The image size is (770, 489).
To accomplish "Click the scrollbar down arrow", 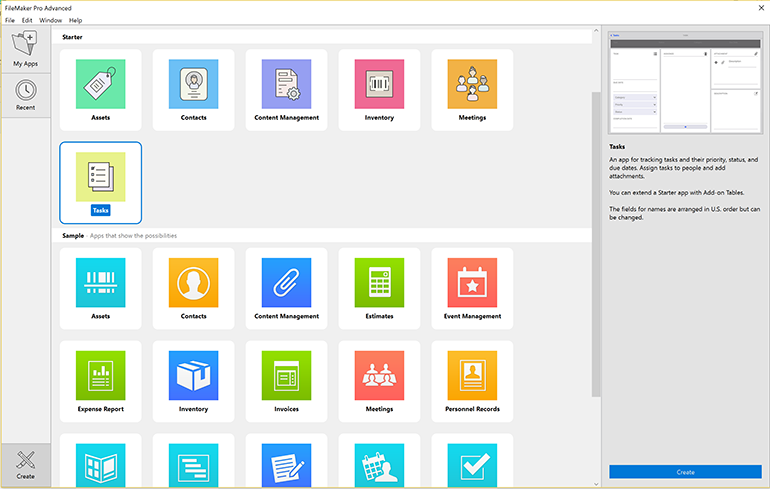I will pyautogui.click(x=596, y=484).
